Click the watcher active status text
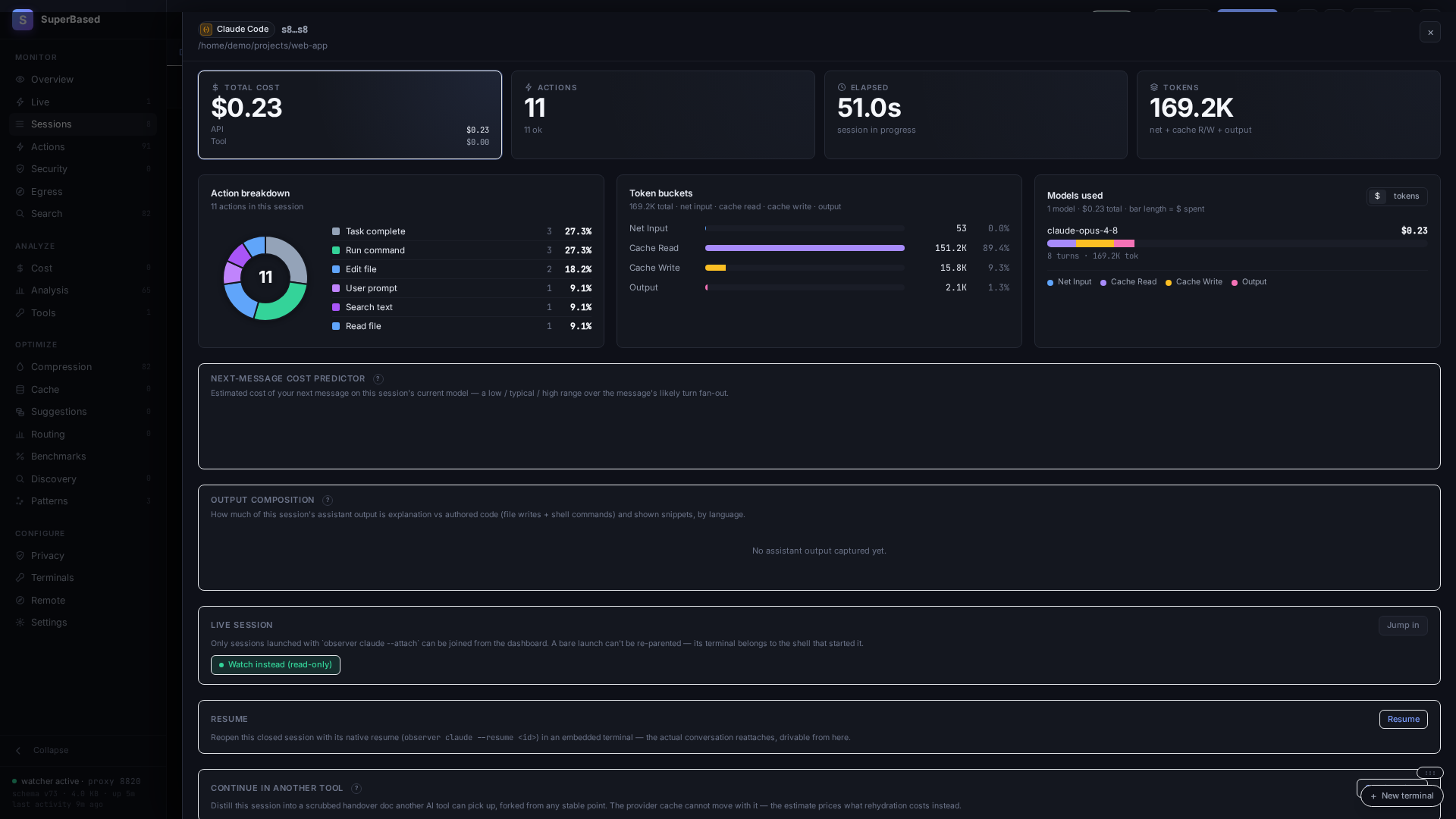Screen dimensions: 1456x819 click(50, 781)
